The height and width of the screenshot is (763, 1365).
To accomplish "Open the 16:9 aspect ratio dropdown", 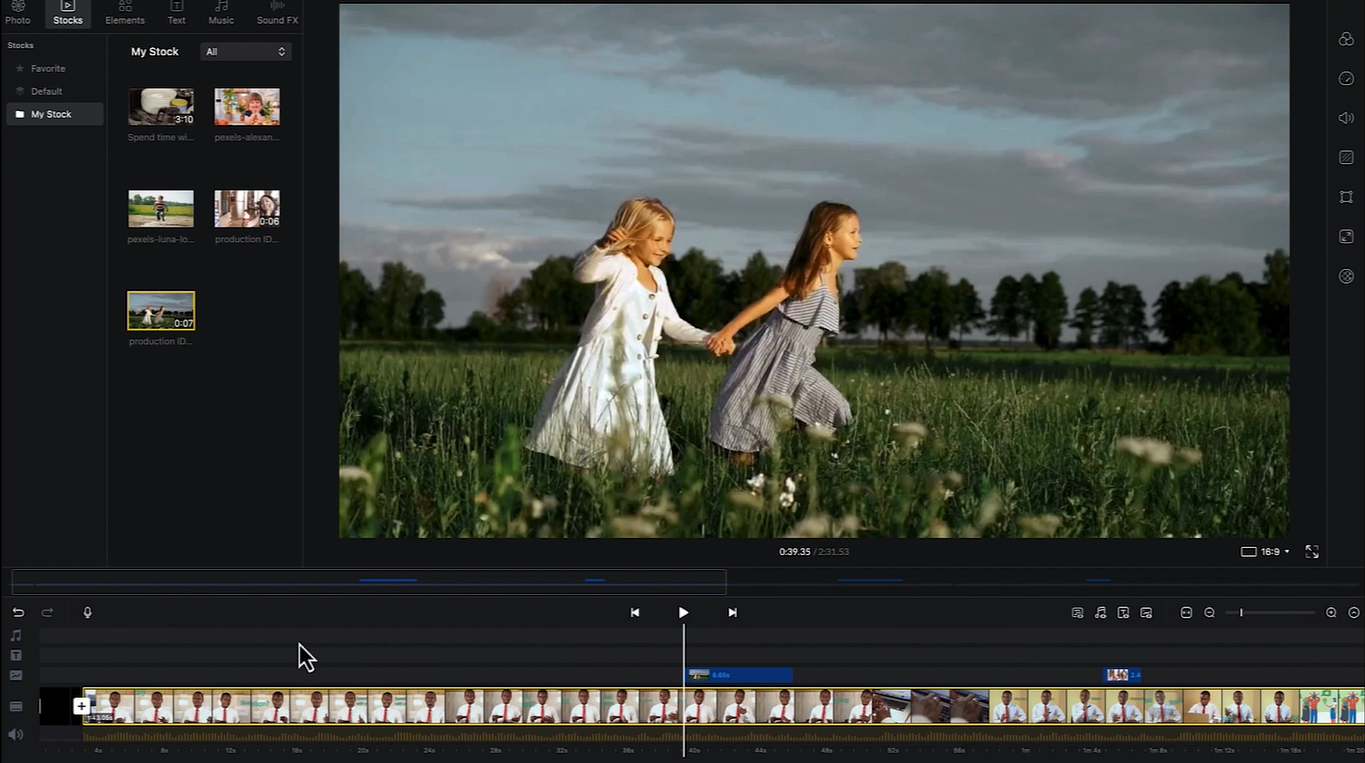I will coord(1270,551).
